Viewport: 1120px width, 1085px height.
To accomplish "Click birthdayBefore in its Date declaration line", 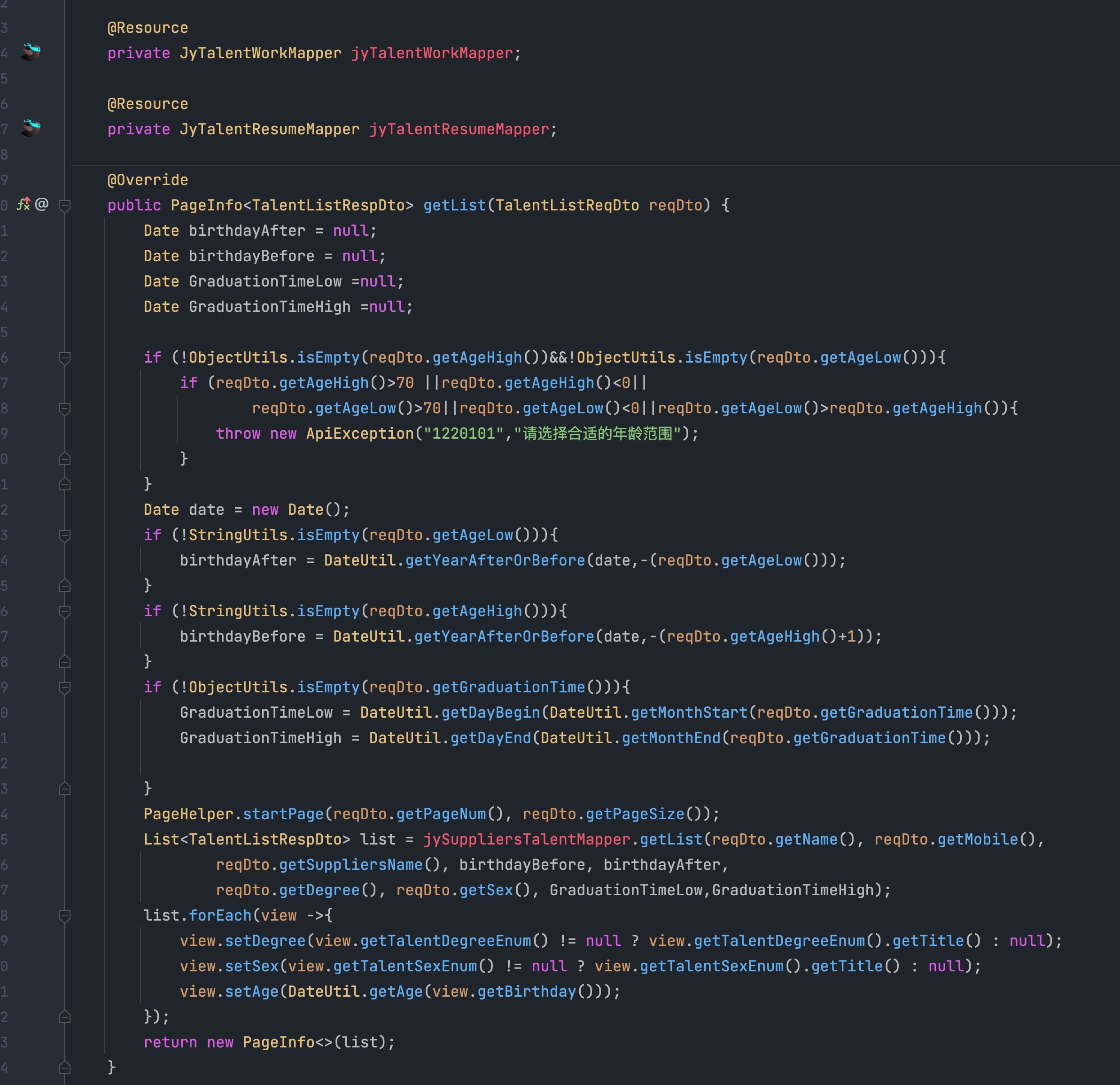I will coord(251,256).
